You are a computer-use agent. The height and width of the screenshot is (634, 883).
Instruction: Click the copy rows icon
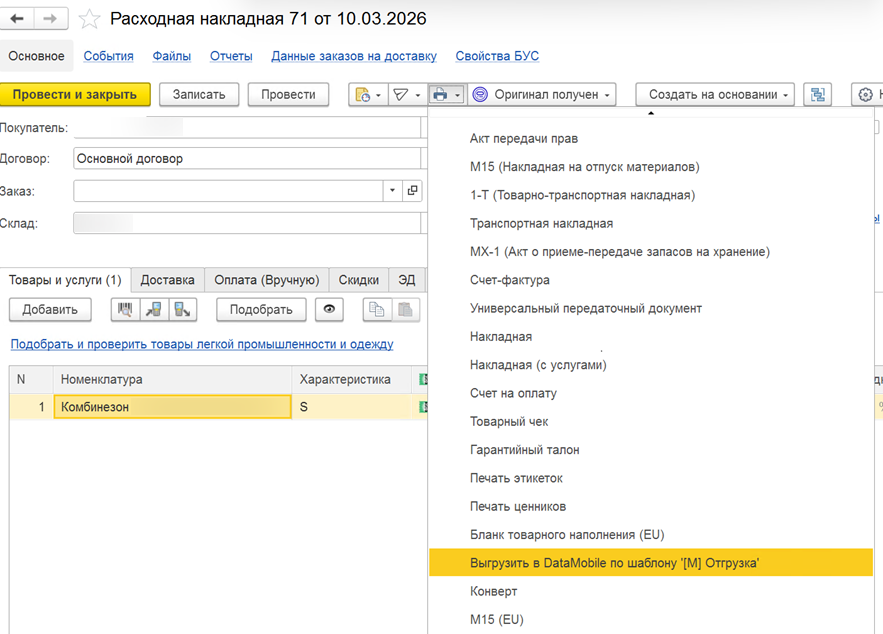point(377,310)
